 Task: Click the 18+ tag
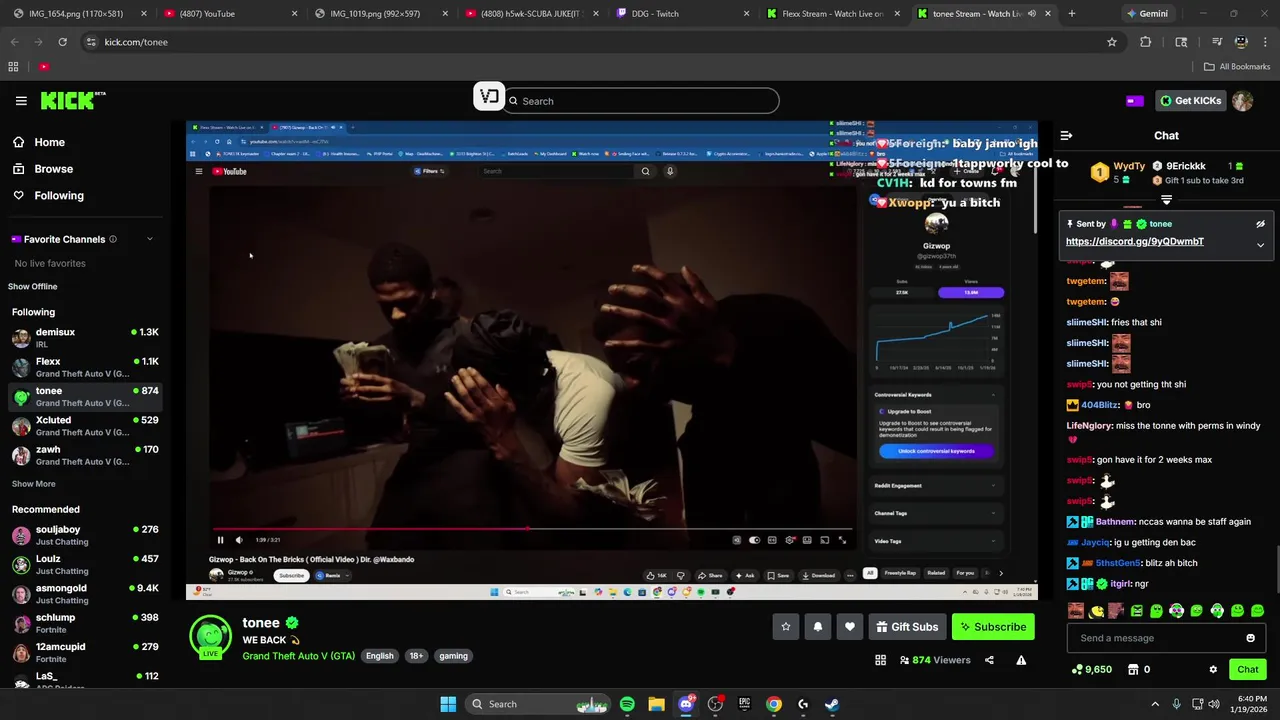[416, 656]
